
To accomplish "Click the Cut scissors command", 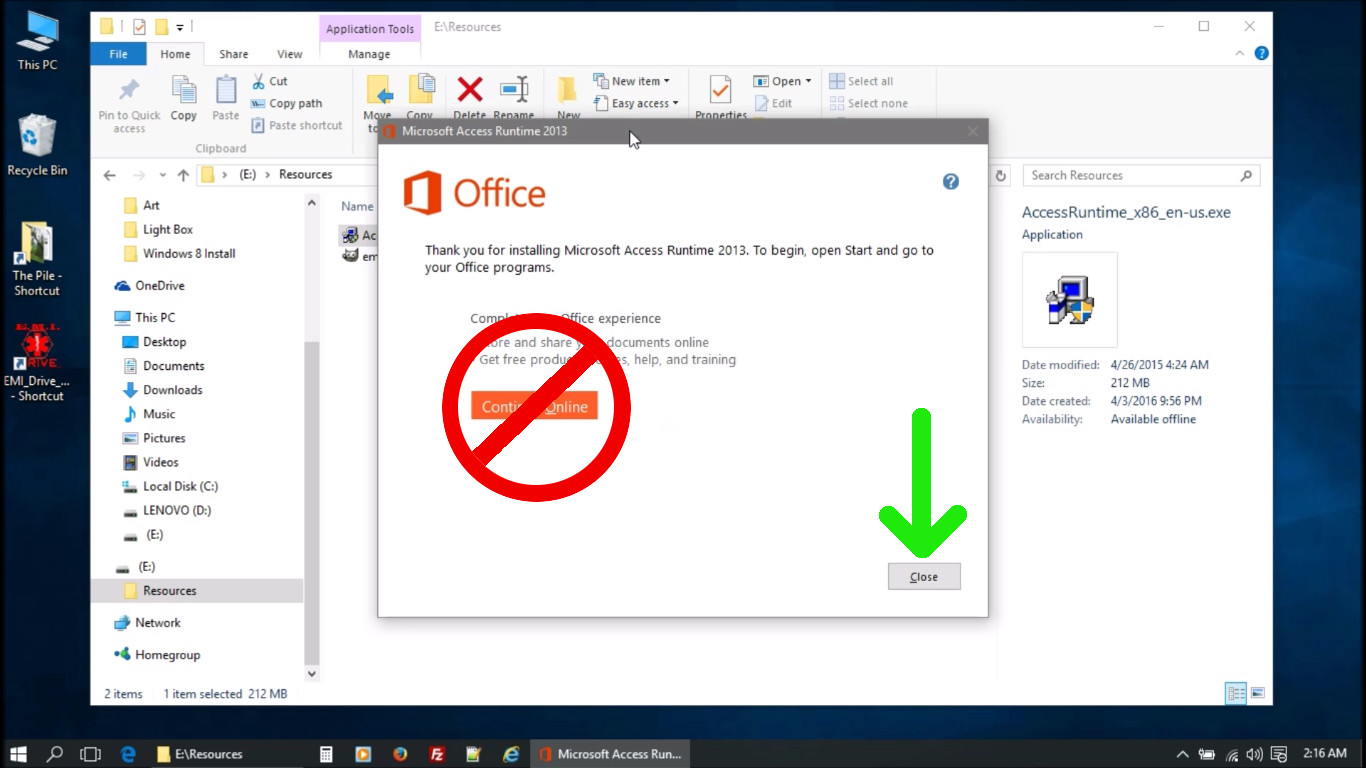I will click(x=269, y=81).
